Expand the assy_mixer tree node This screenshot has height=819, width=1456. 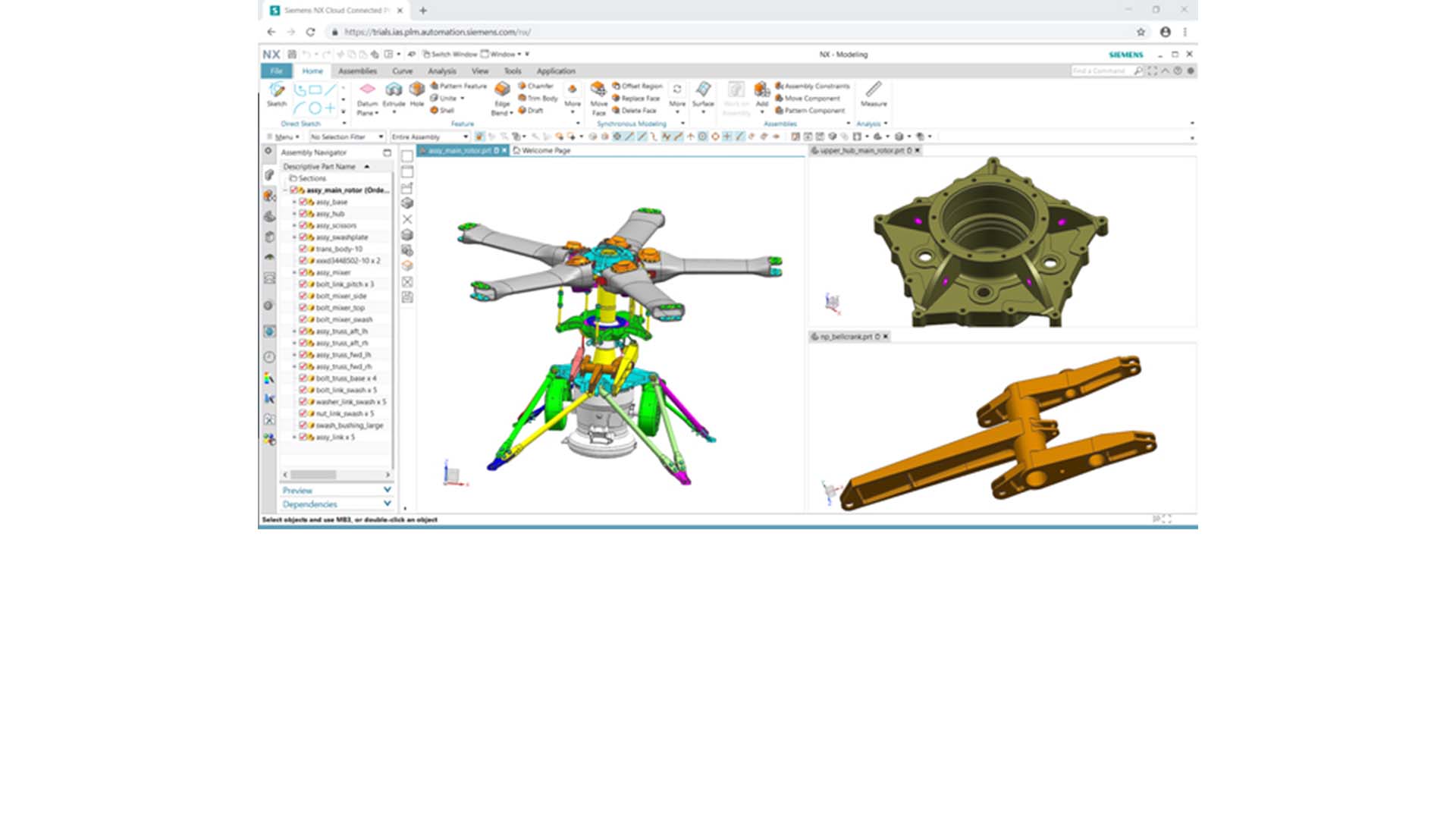(294, 271)
